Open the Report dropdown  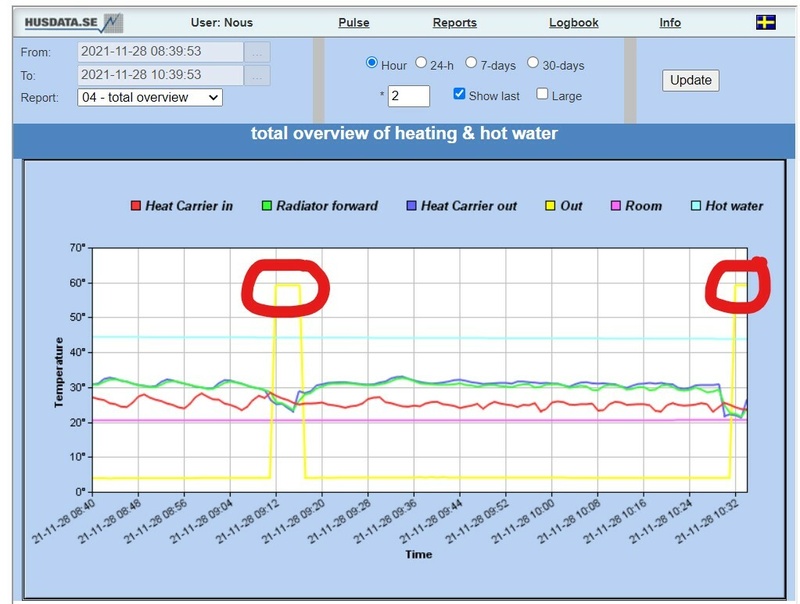[150, 97]
